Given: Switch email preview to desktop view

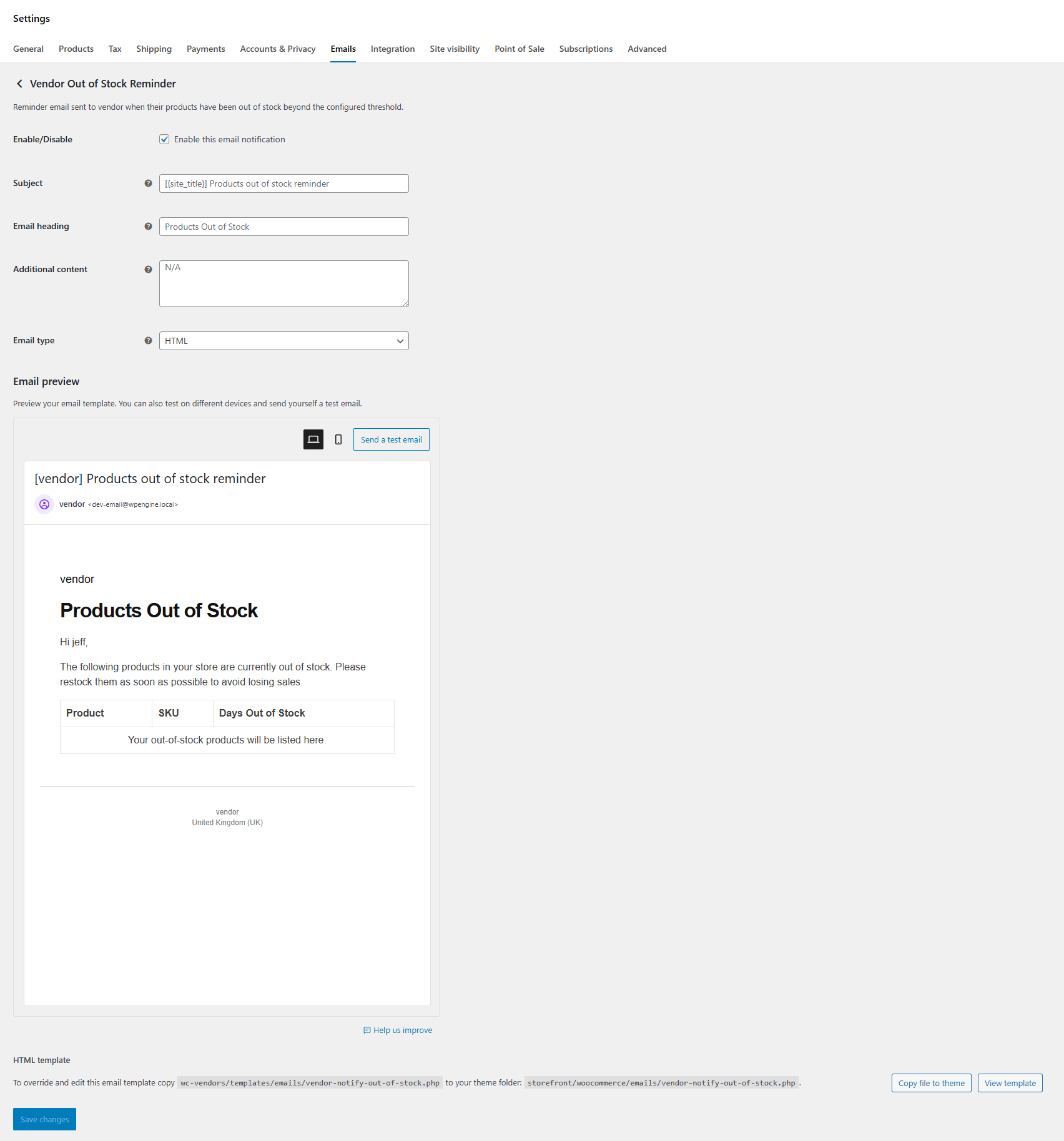Looking at the screenshot, I should (x=313, y=439).
